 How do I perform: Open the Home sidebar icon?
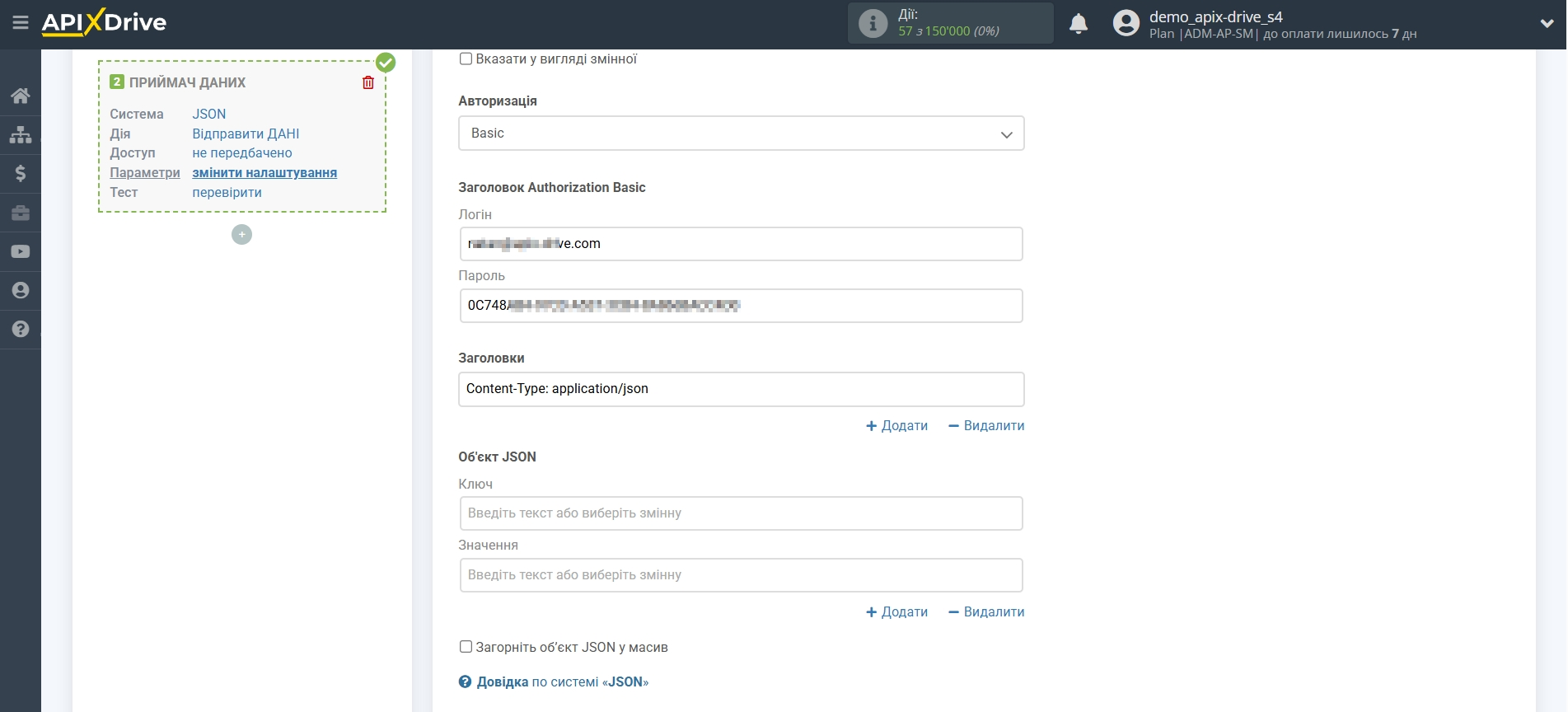21,96
